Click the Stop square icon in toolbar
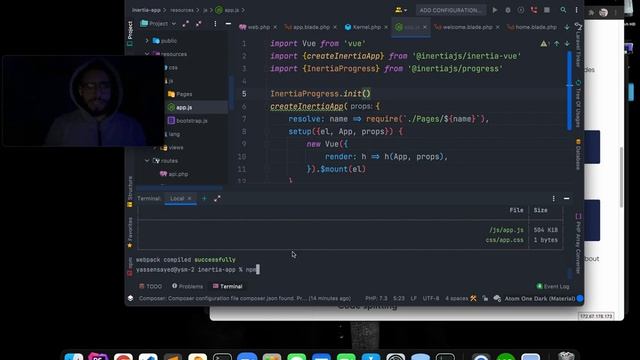Image resolution: width=640 pixels, height=360 pixels. [x=547, y=10]
